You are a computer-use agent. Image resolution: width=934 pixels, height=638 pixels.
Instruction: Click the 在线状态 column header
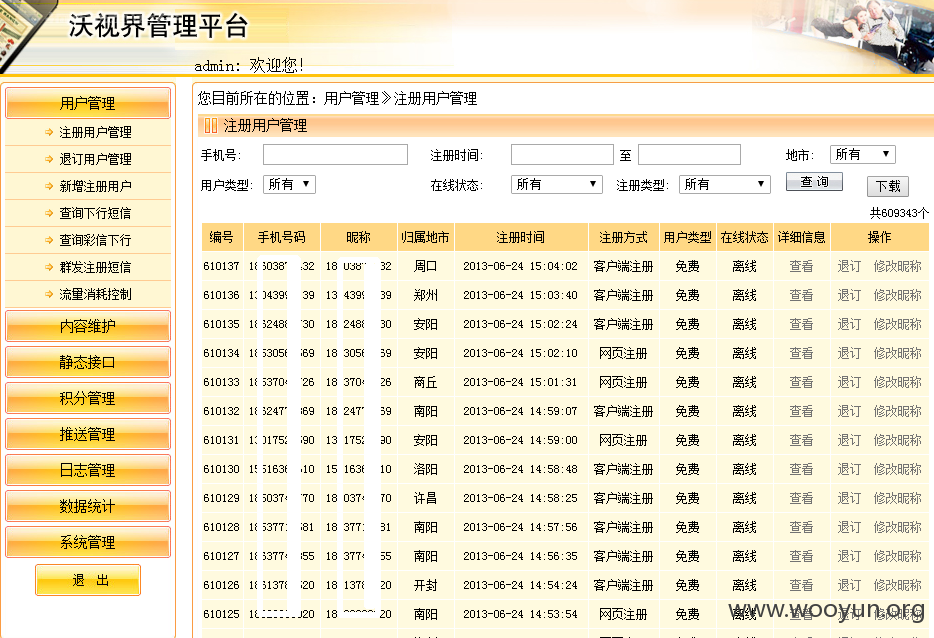pyautogui.click(x=745, y=237)
